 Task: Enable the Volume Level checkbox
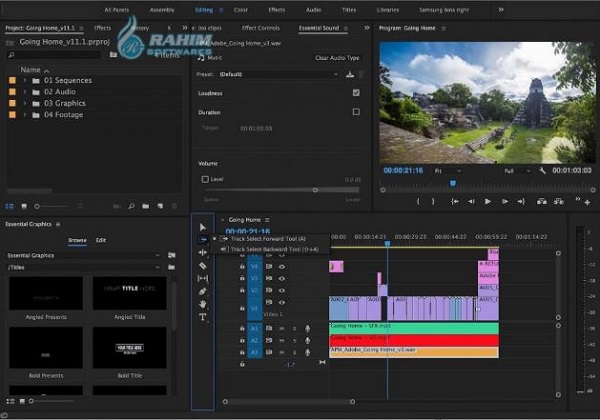205,179
